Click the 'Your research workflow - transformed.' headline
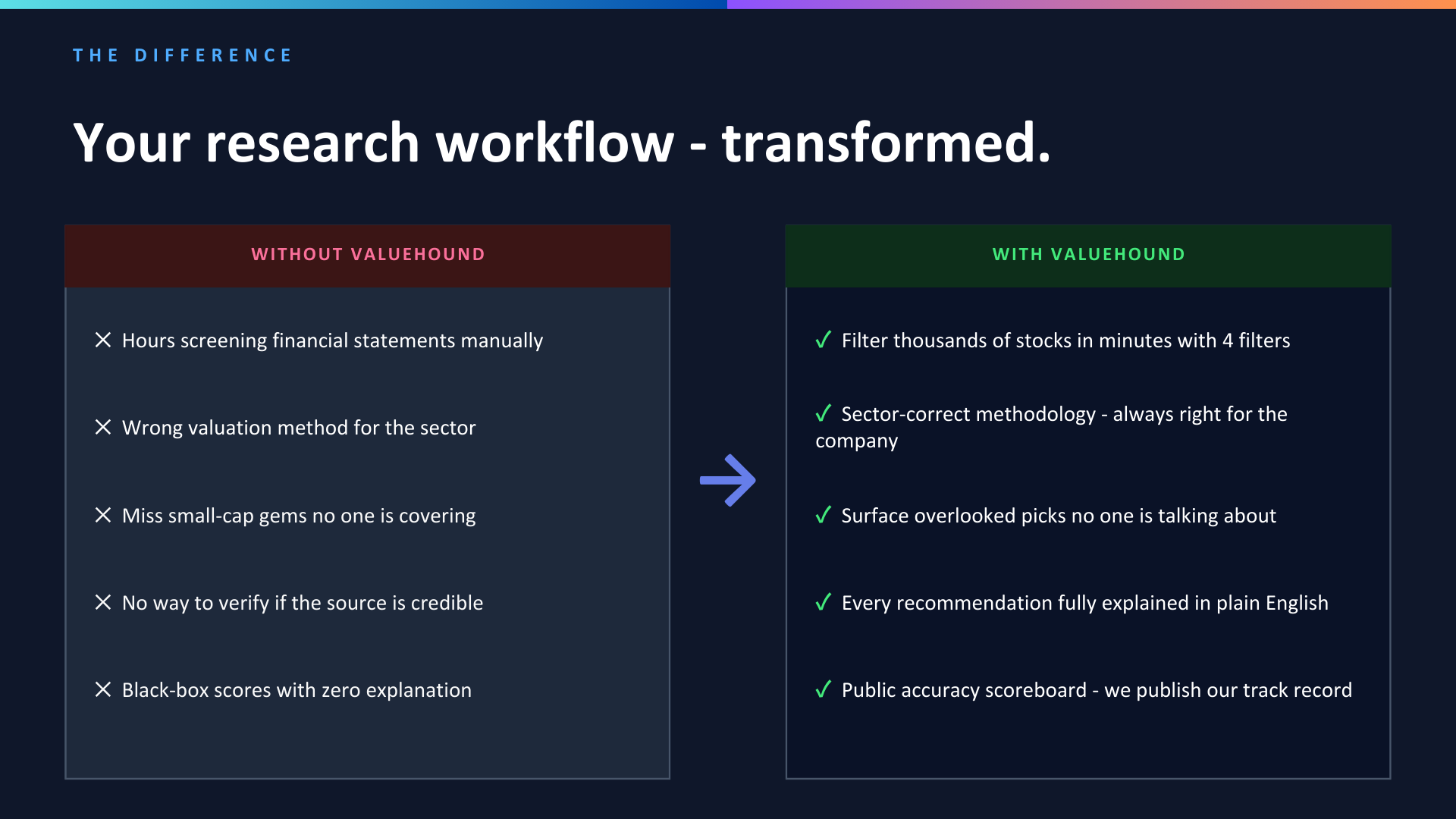The image size is (1456, 819). pyautogui.click(x=561, y=143)
